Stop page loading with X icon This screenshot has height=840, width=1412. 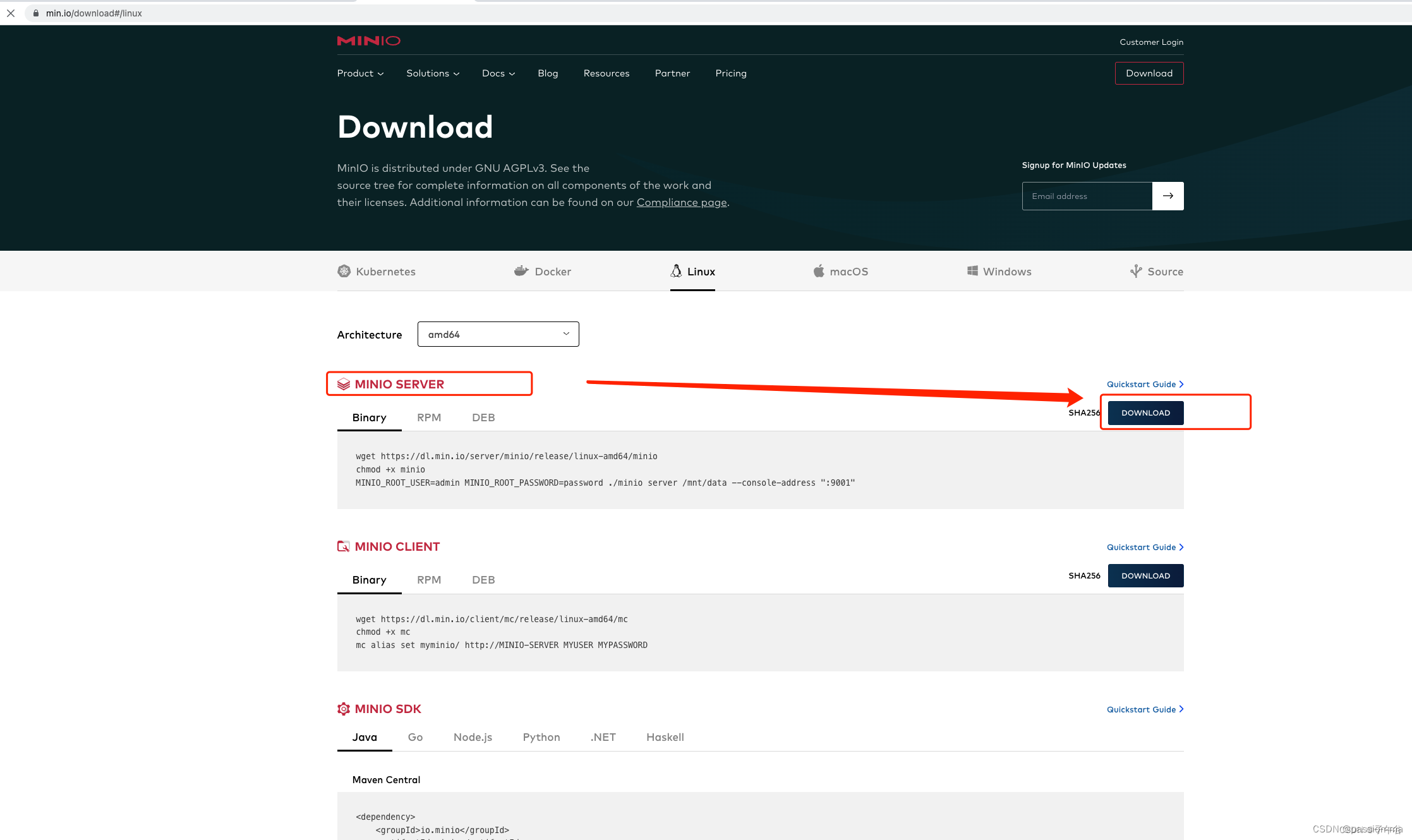[x=11, y=13]
